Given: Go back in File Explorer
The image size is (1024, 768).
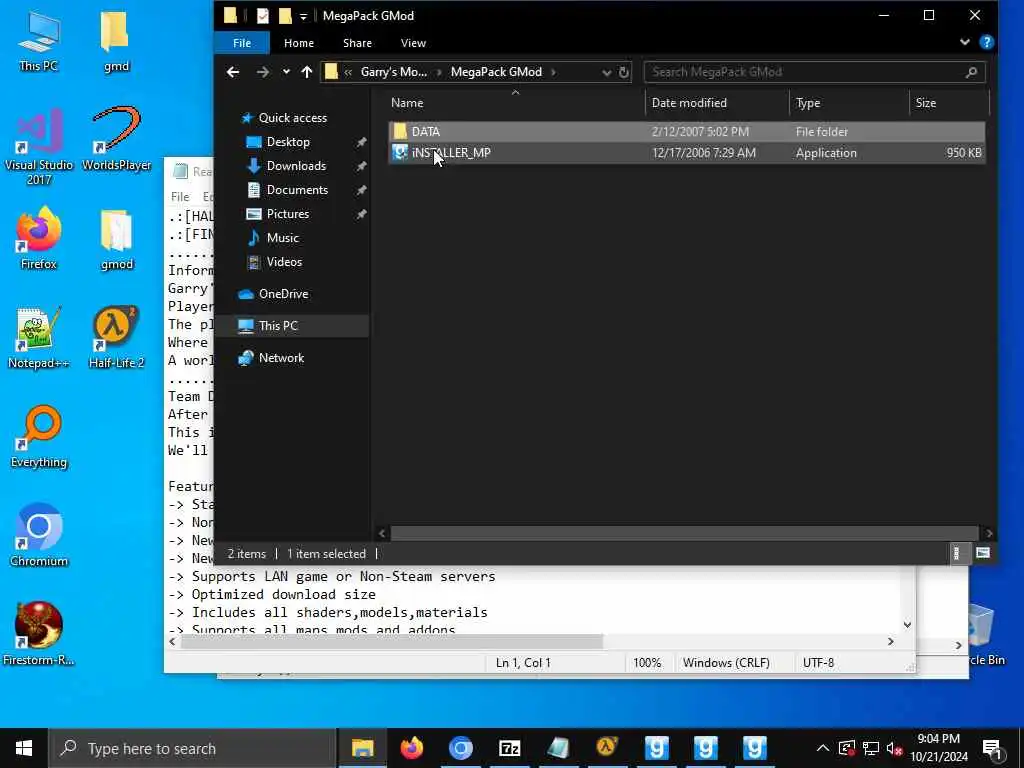Looking at the screenshot, I should point(233,72).
